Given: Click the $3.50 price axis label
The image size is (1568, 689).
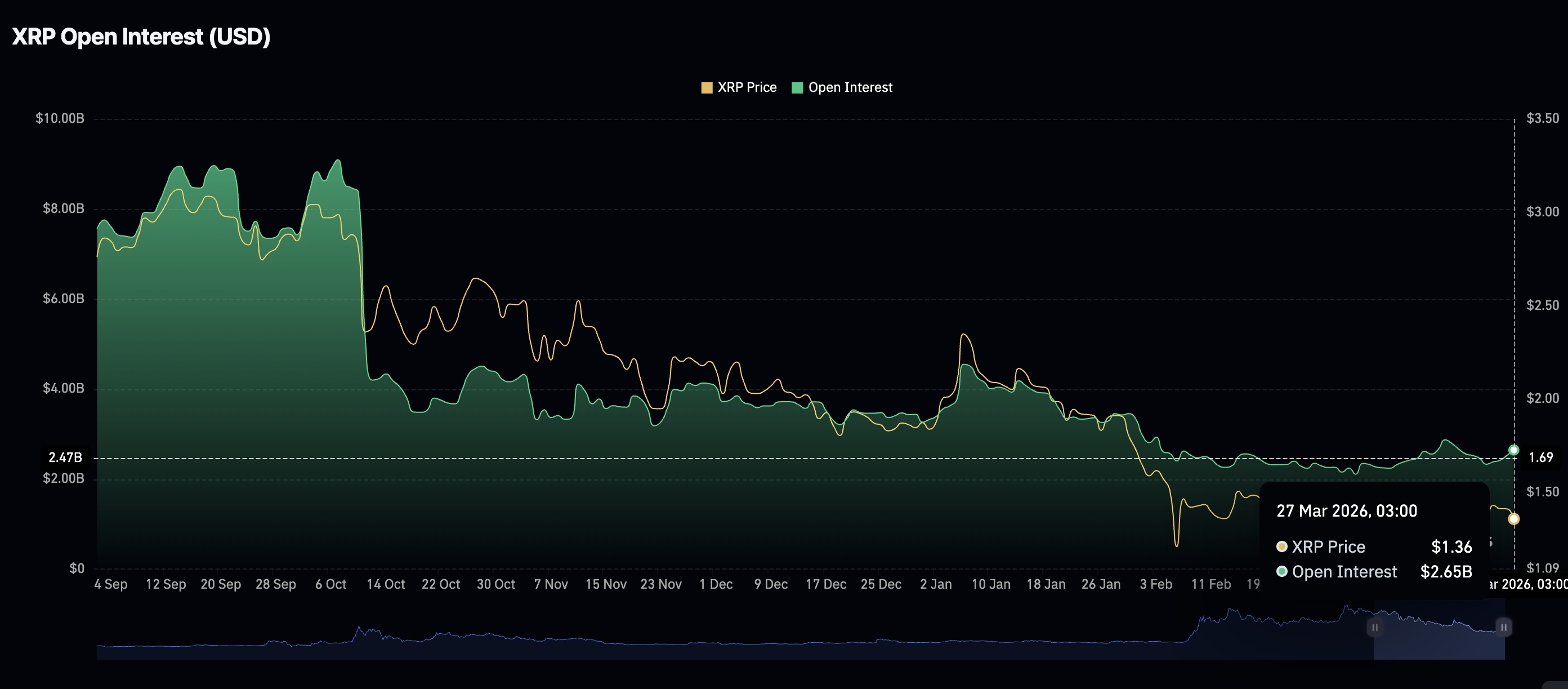Looking at the screenshot, I should pos(1543,118).
